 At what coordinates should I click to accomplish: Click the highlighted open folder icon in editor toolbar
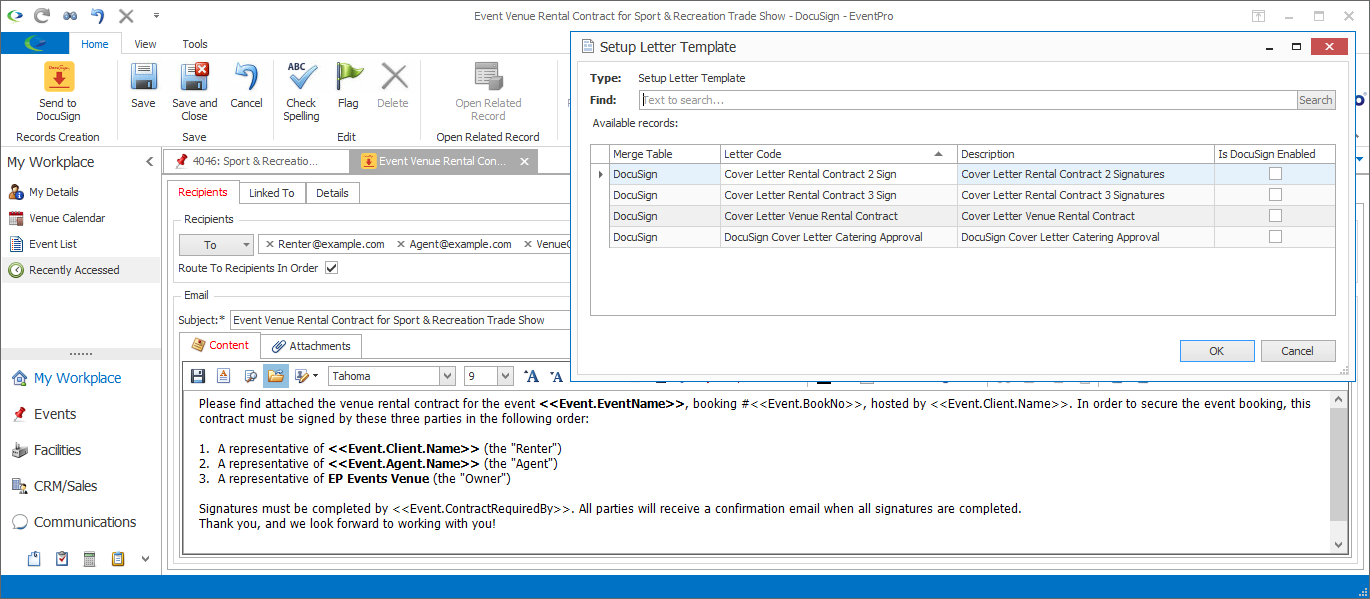click(276, 376)
